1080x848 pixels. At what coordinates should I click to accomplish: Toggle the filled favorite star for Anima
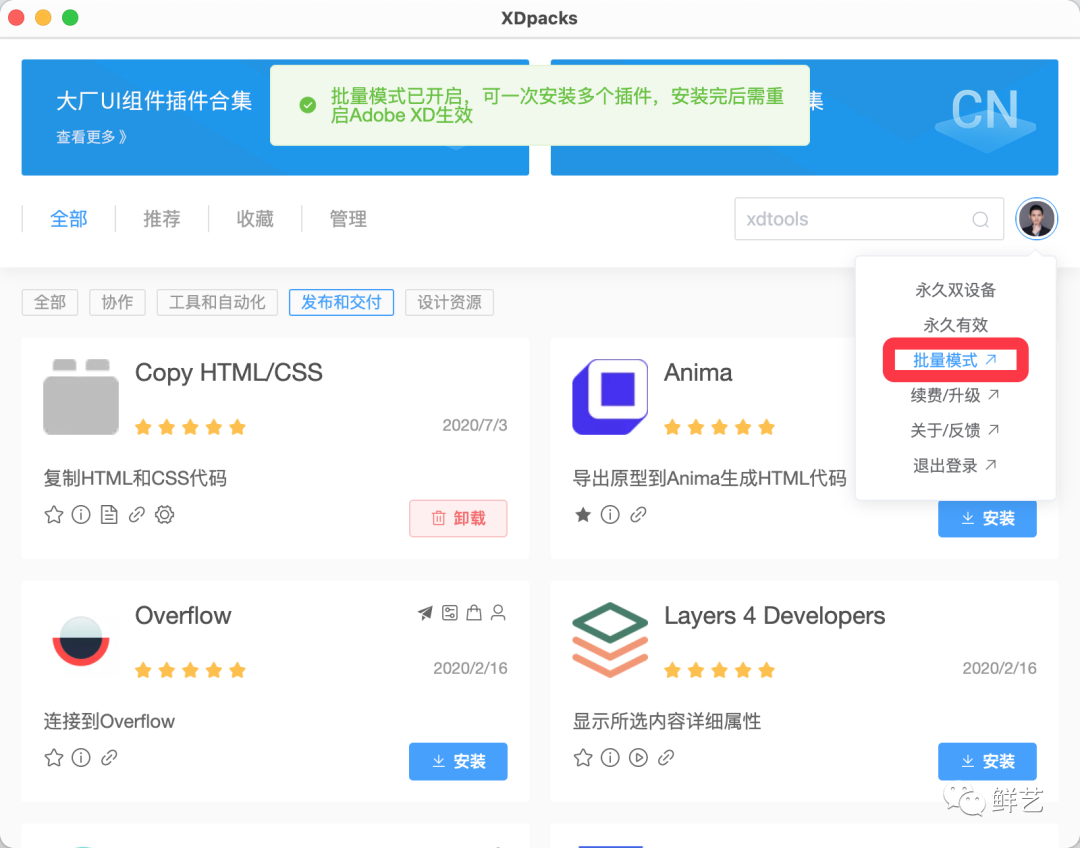pyautogui.click(x=583, y=515)
